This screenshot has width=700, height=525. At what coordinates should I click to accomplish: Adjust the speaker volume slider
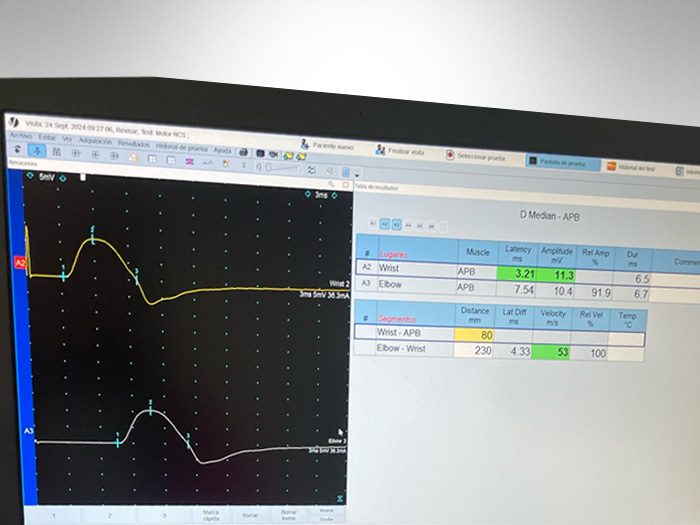[x=283, y=168]
